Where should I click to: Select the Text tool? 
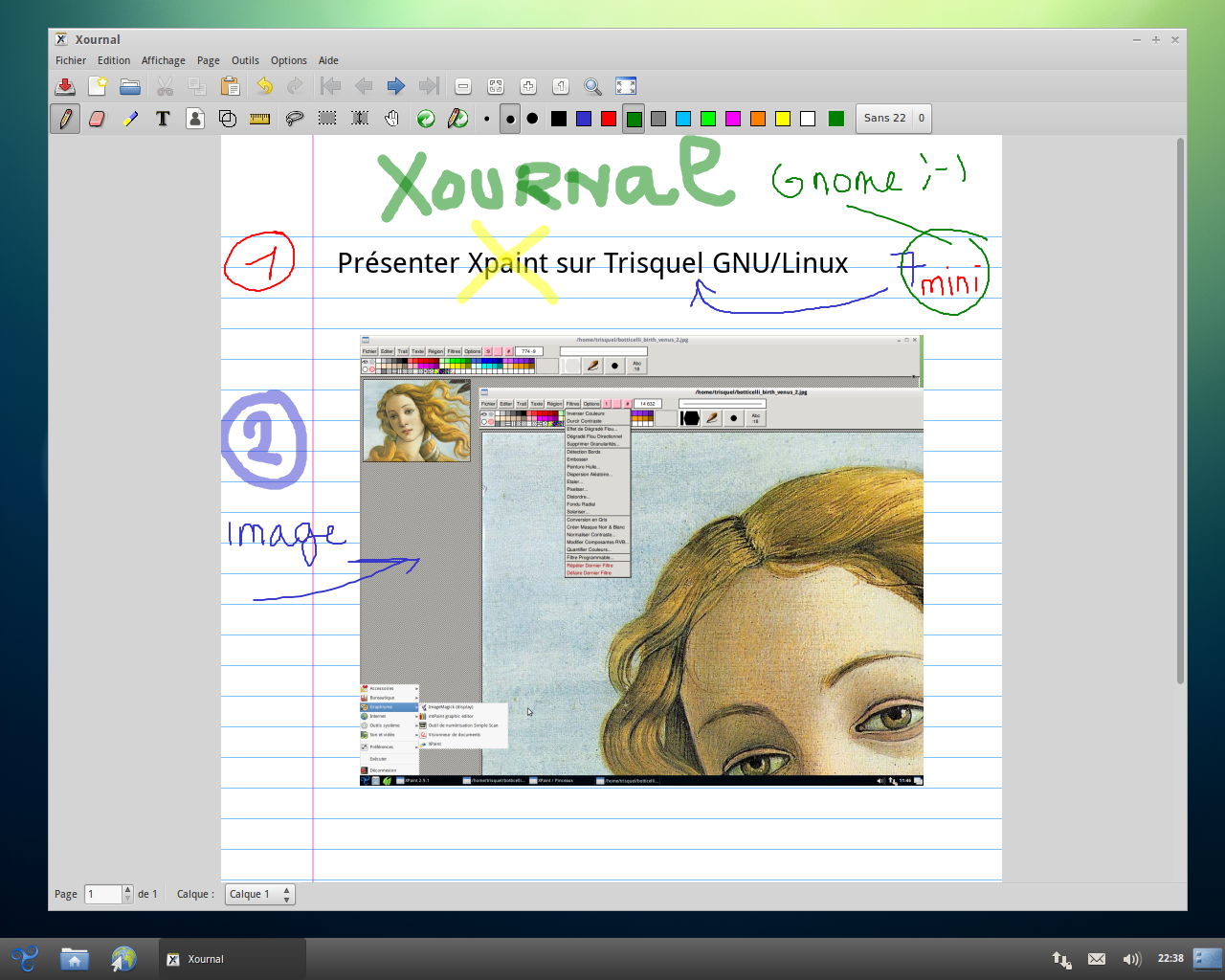click(163, 119)
